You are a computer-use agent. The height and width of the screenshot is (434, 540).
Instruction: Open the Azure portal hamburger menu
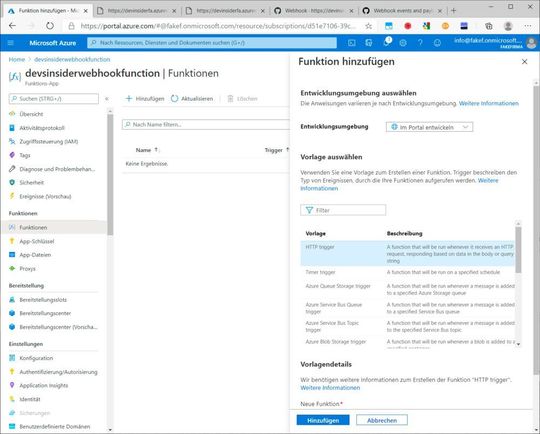11,43
